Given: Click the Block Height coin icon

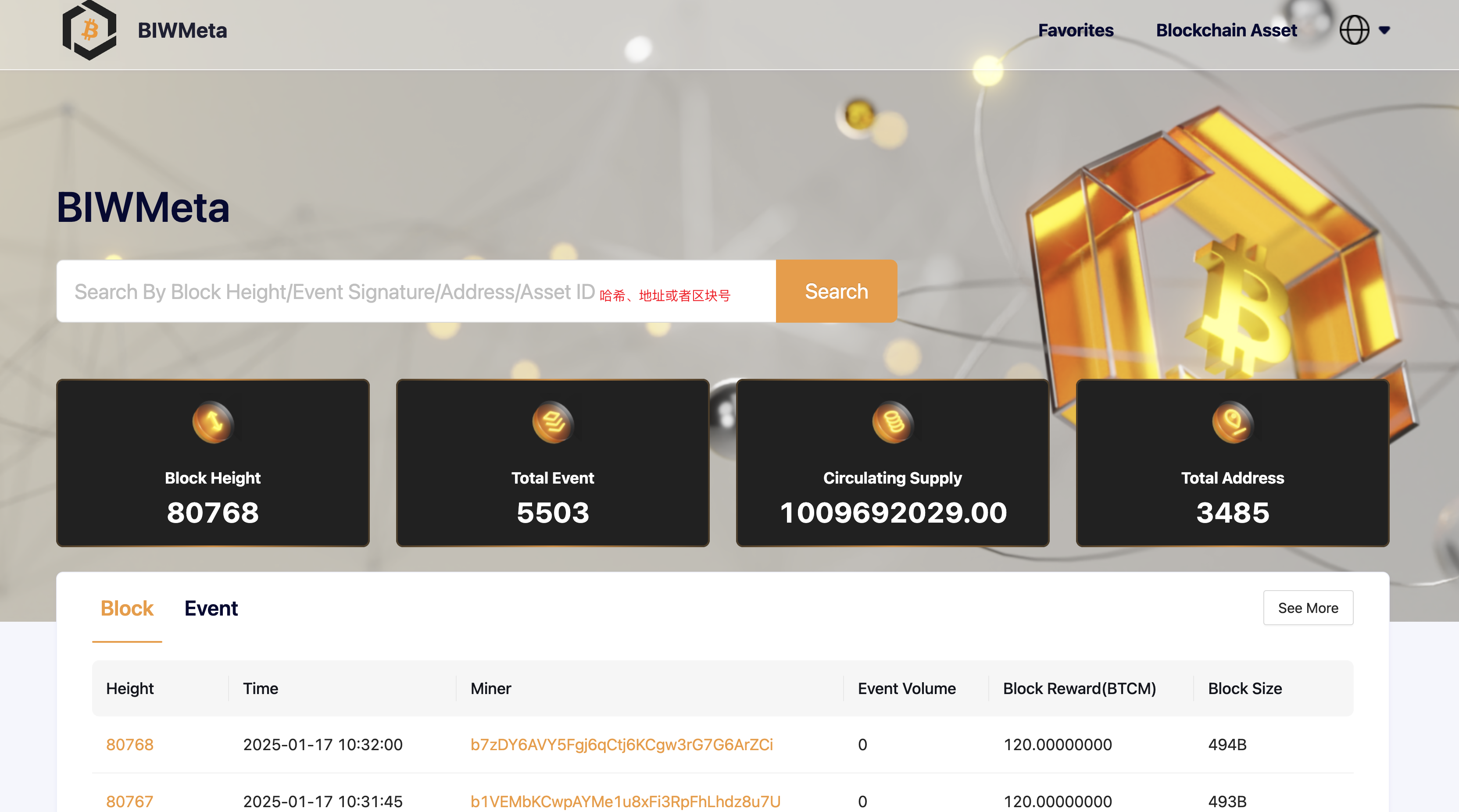Looking at the screenshot, I should click(x=212, y=422).
